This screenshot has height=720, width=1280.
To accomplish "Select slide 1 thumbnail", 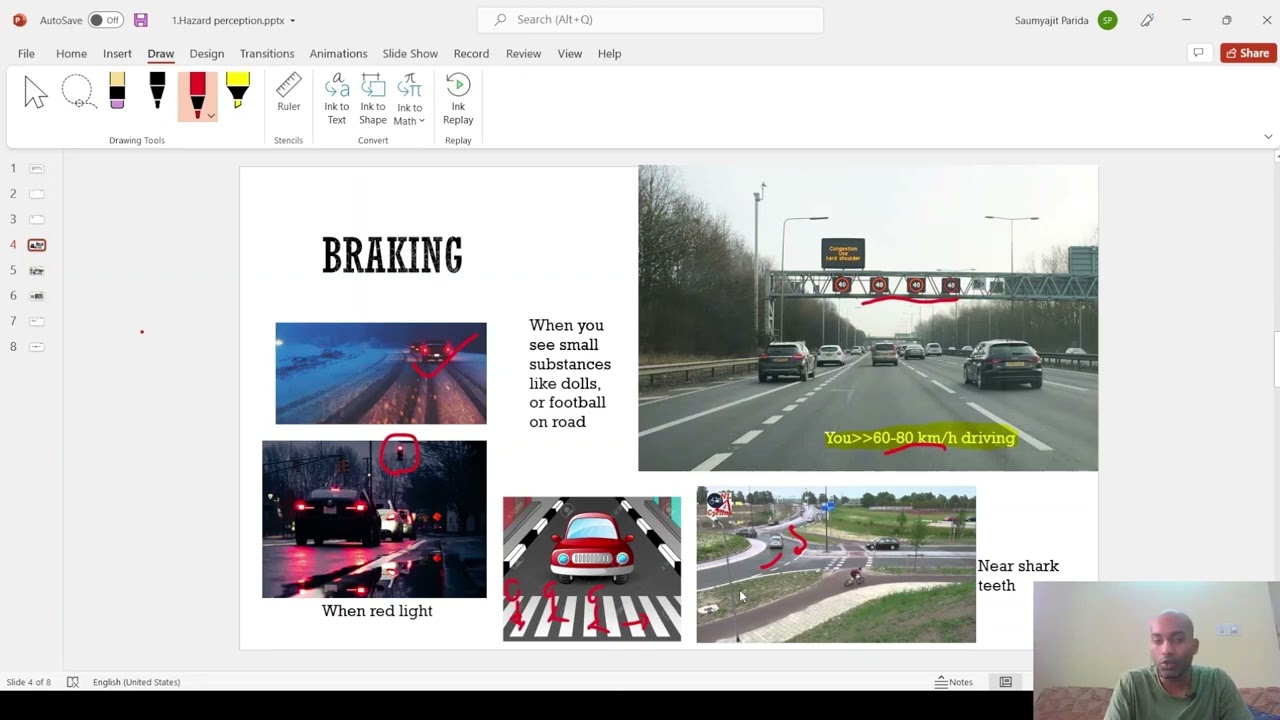I will point(37,168).
